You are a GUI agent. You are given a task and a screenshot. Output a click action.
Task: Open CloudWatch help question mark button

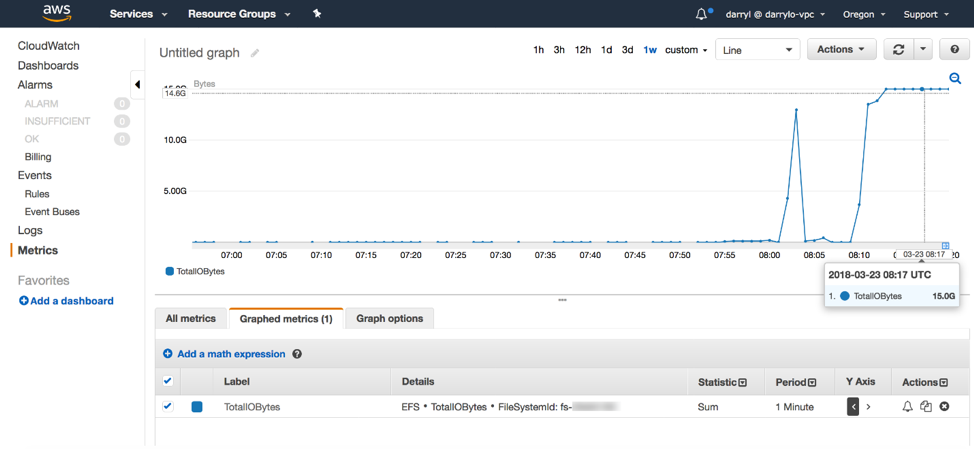coord(955,50)
